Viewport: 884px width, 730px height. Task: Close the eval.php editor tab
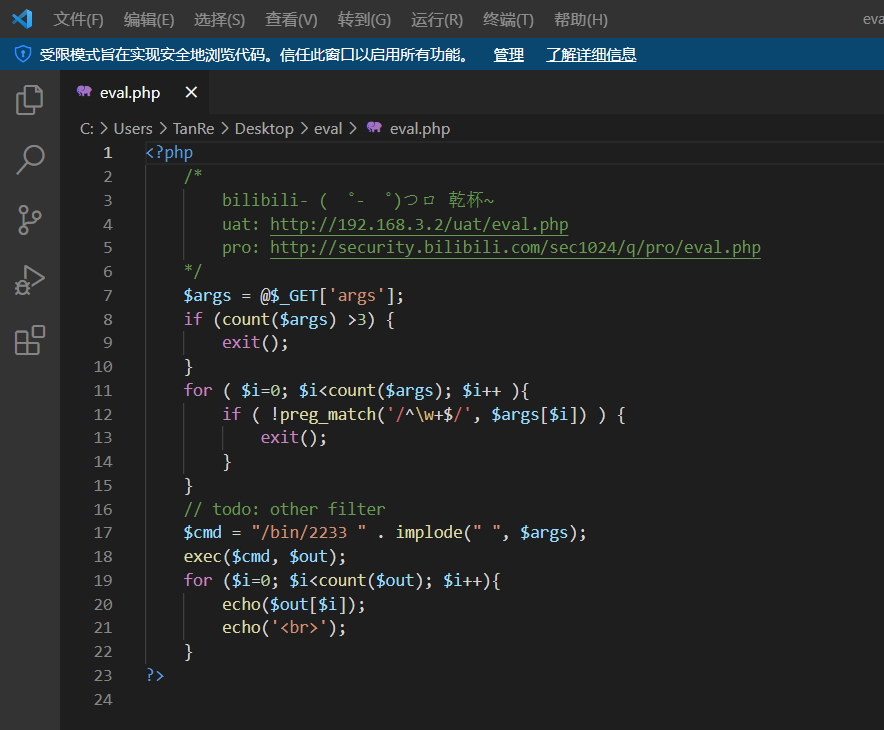[x=191, y=92]
